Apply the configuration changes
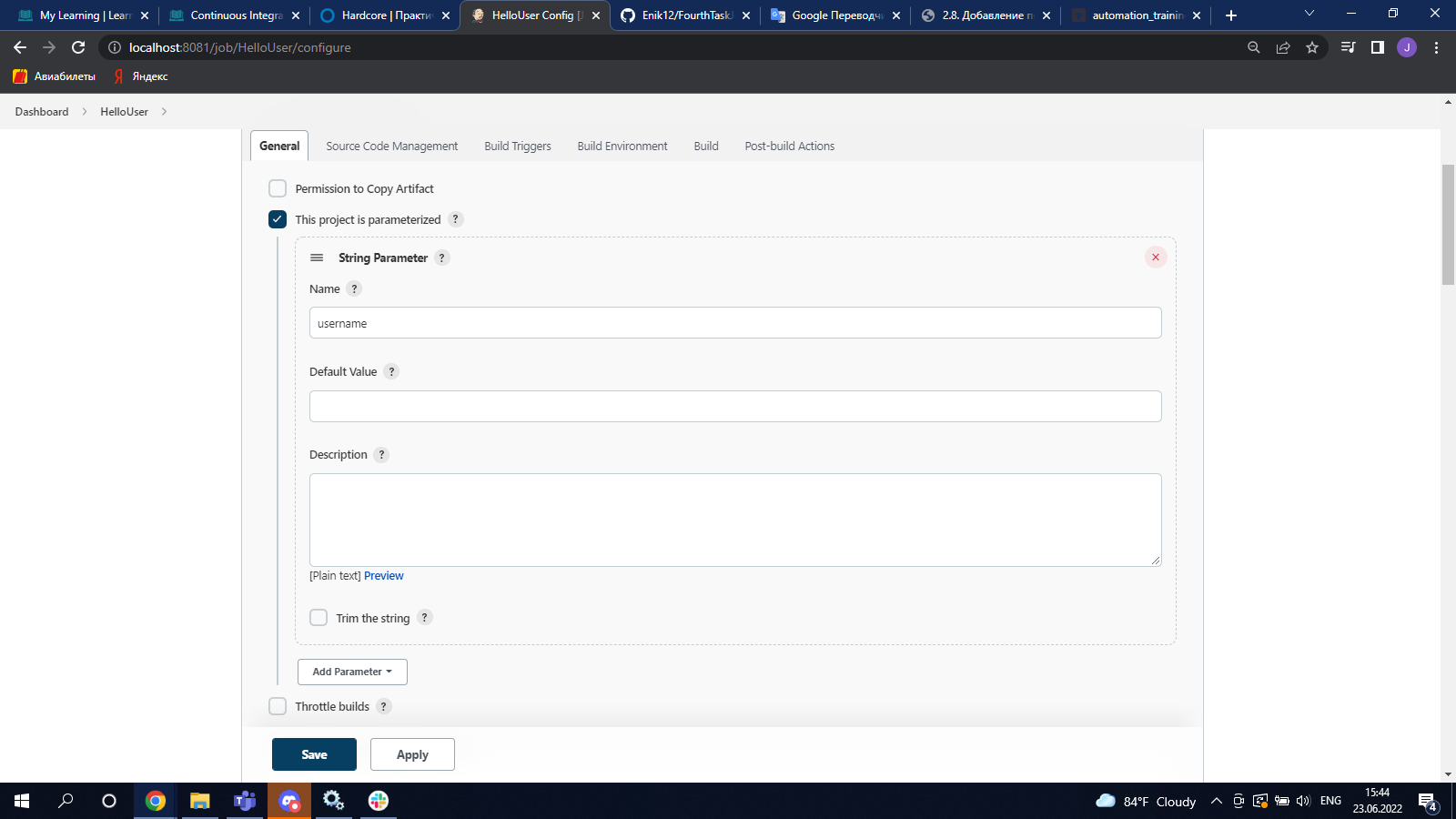Viewport: 1456px width, 819px height. pyautogui.click(x=412, y=754)
